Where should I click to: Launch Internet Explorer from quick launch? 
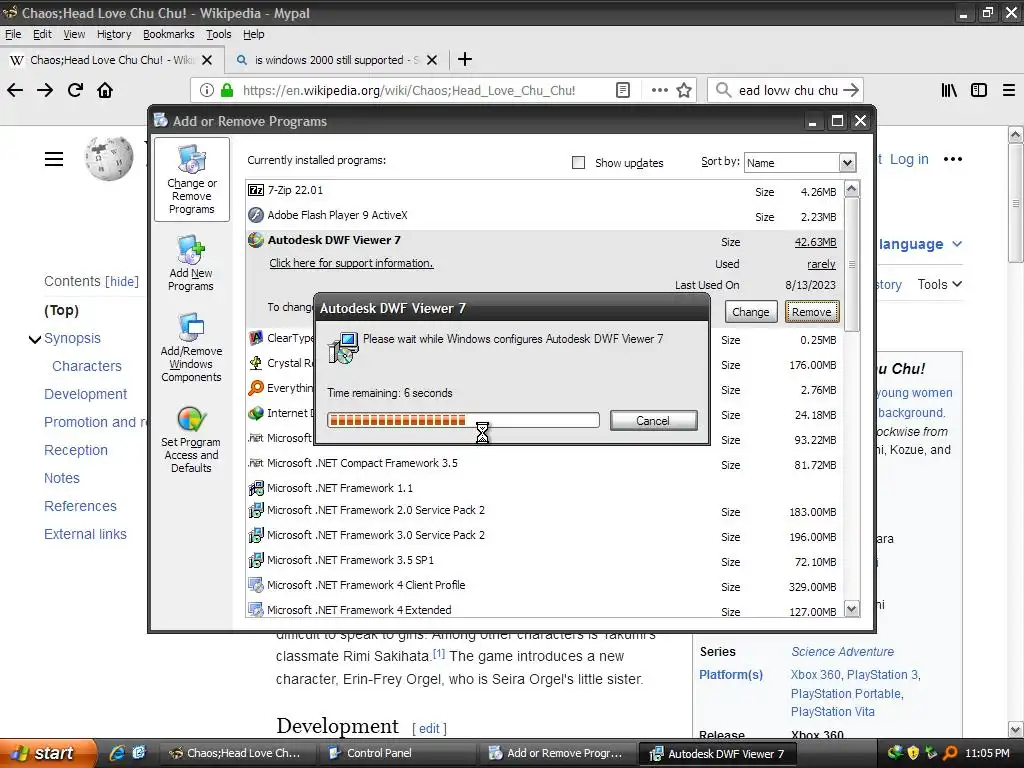click(x=118, y=753)
